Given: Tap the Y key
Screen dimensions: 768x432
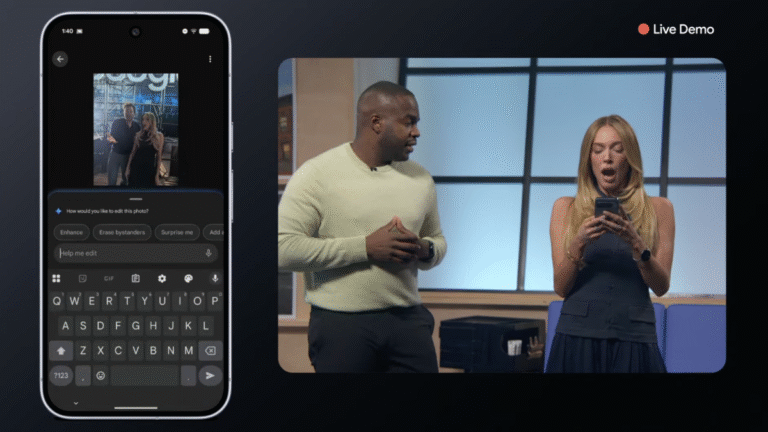Looking at the screenshot, I should [144, 301].
